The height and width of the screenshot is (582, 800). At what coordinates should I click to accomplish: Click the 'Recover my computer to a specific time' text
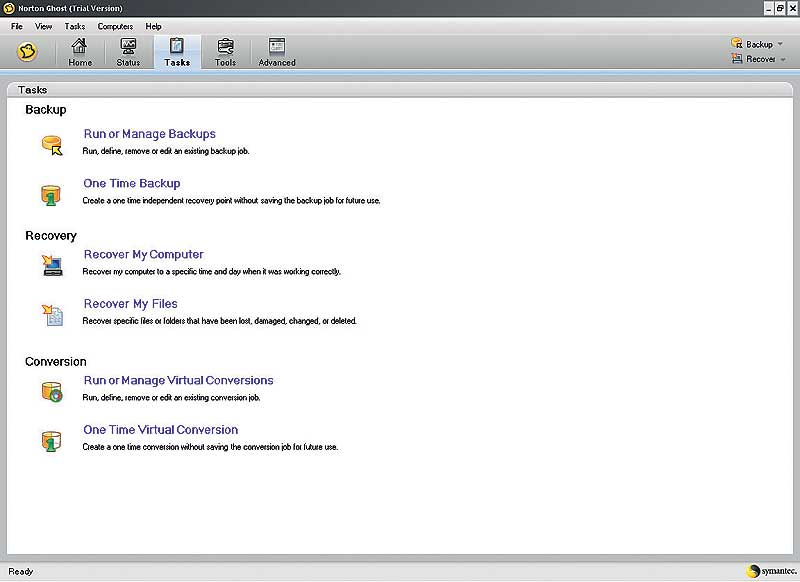tap(211, 271)
